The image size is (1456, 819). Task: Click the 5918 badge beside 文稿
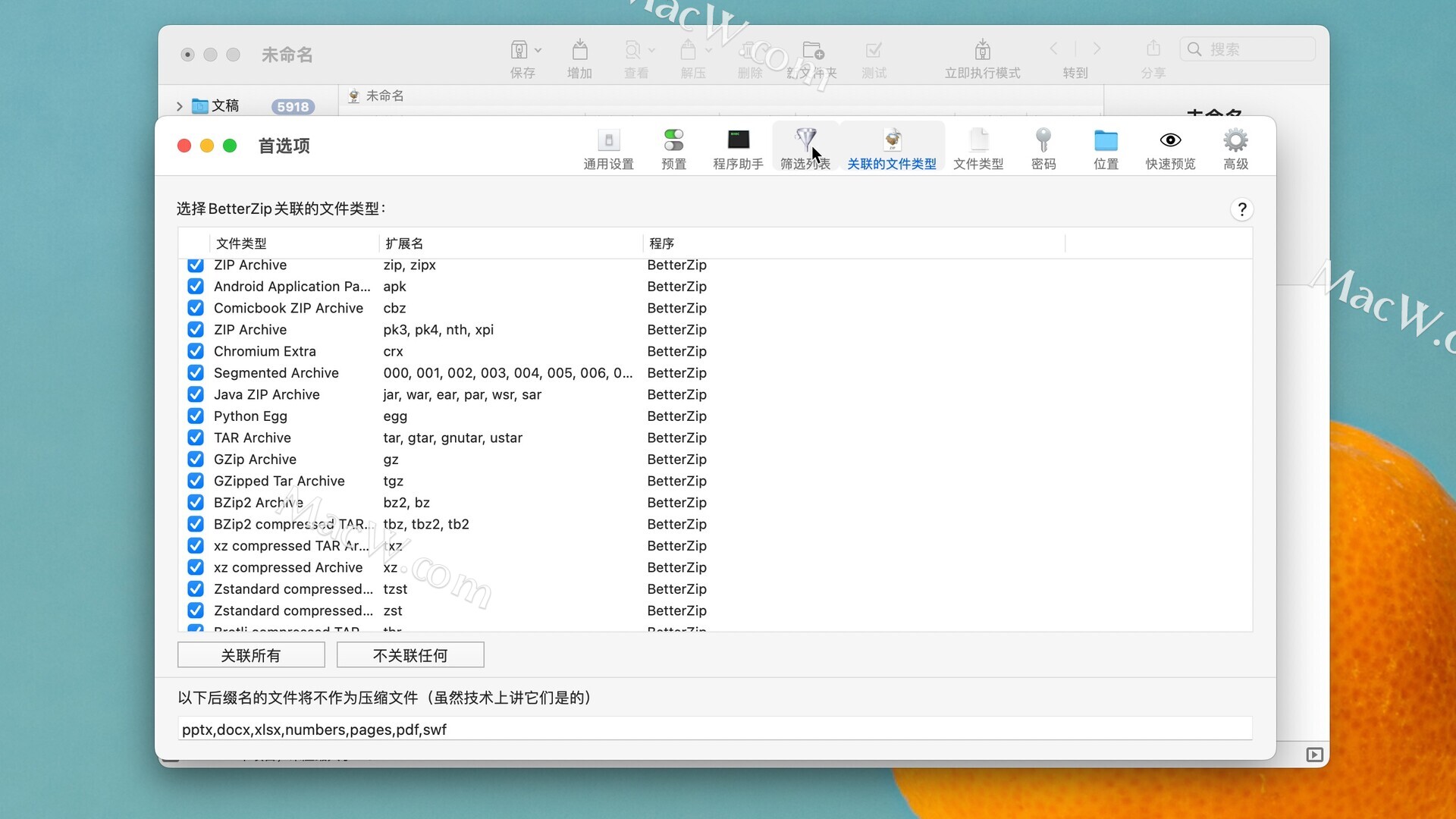point(293,107)
